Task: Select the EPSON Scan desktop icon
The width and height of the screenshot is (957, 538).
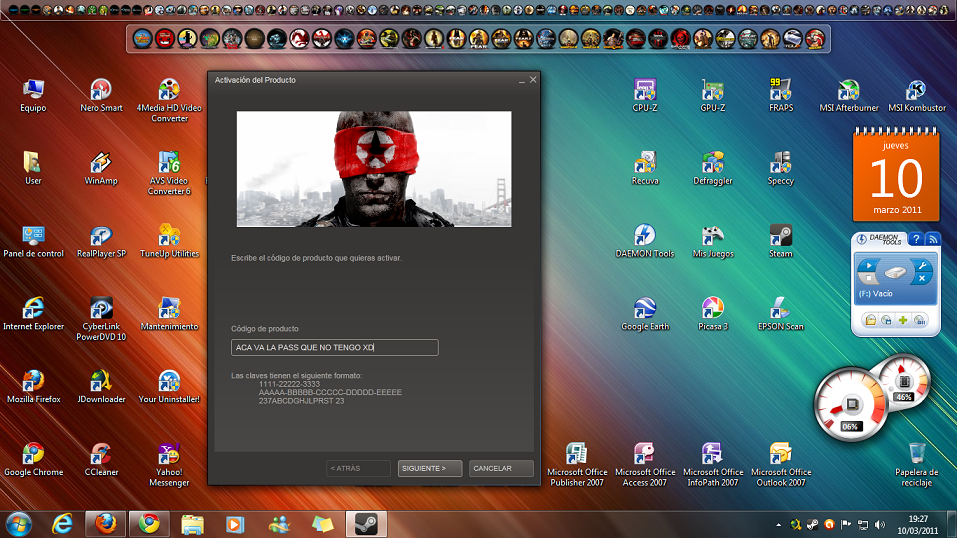Action: [x=781, y=315]
